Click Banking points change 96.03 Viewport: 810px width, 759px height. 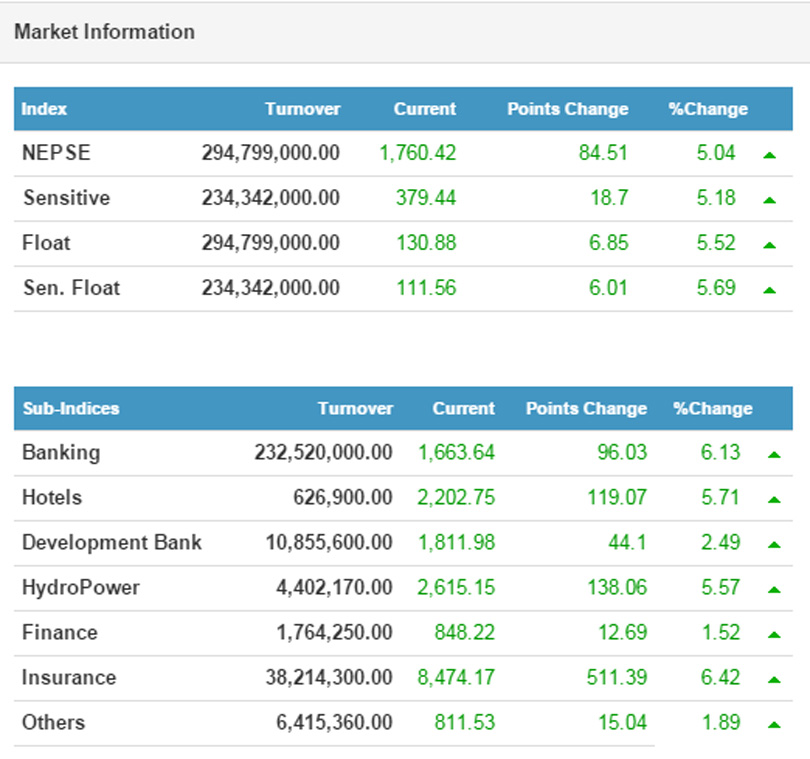coord(622,453)
